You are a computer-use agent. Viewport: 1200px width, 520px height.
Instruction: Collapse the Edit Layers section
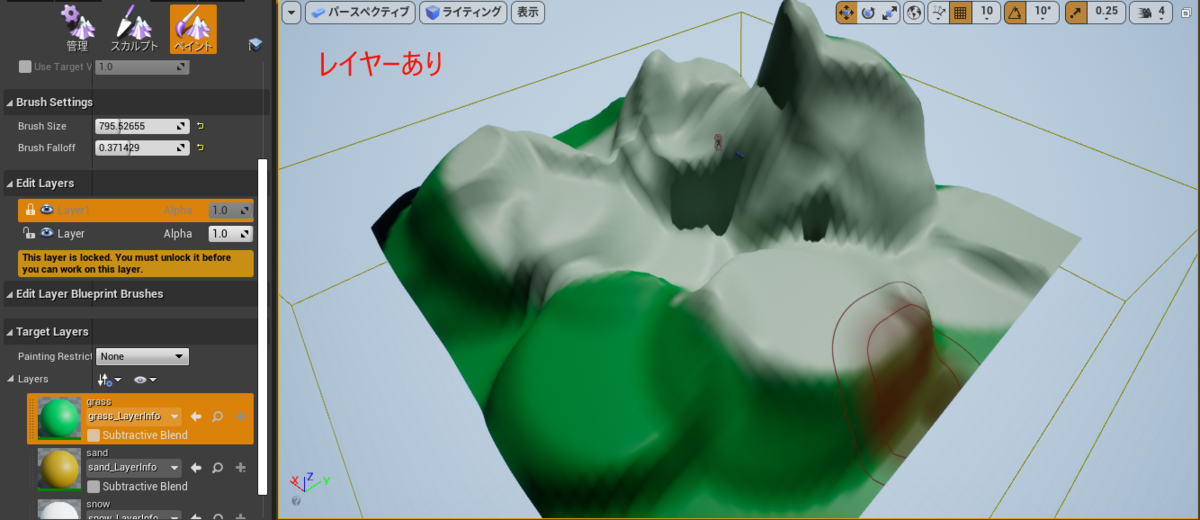10,183
